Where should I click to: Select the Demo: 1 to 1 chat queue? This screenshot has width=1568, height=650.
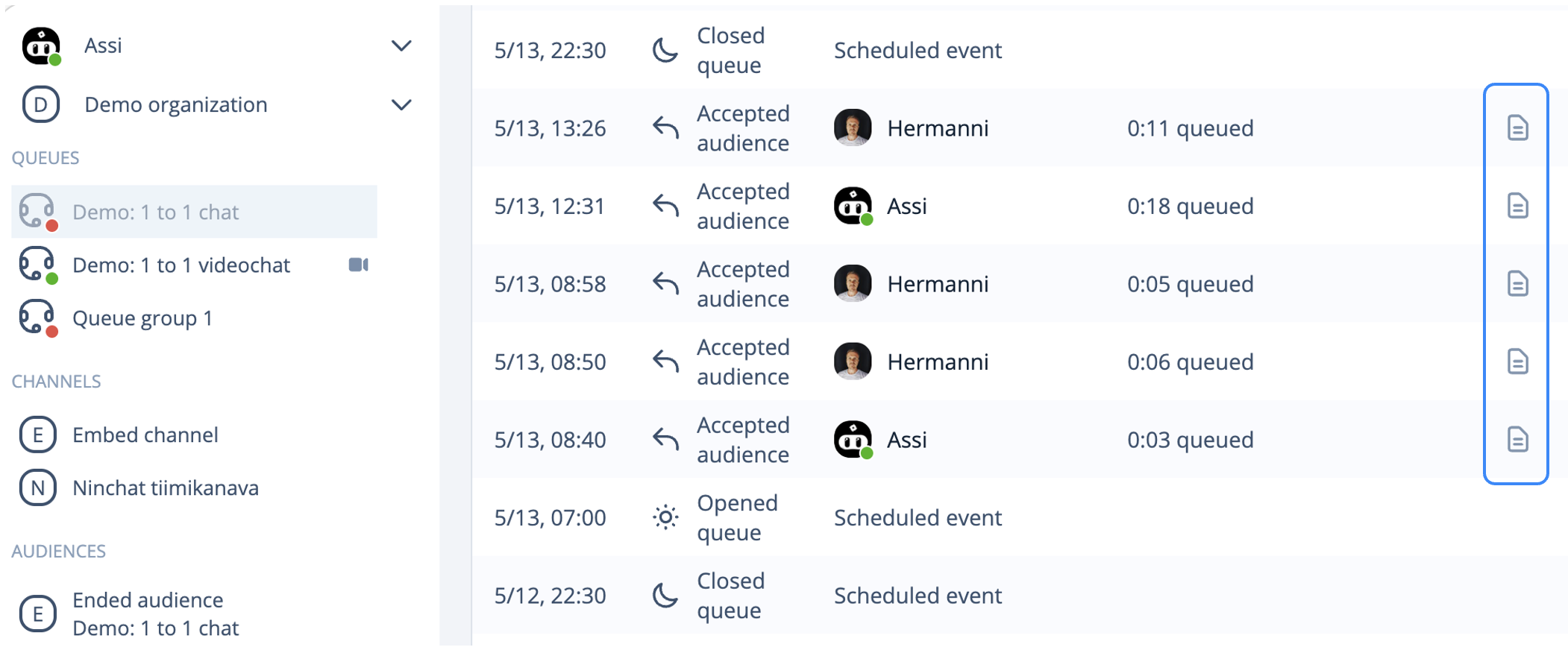pyautogui.click(x=194, y=212)
